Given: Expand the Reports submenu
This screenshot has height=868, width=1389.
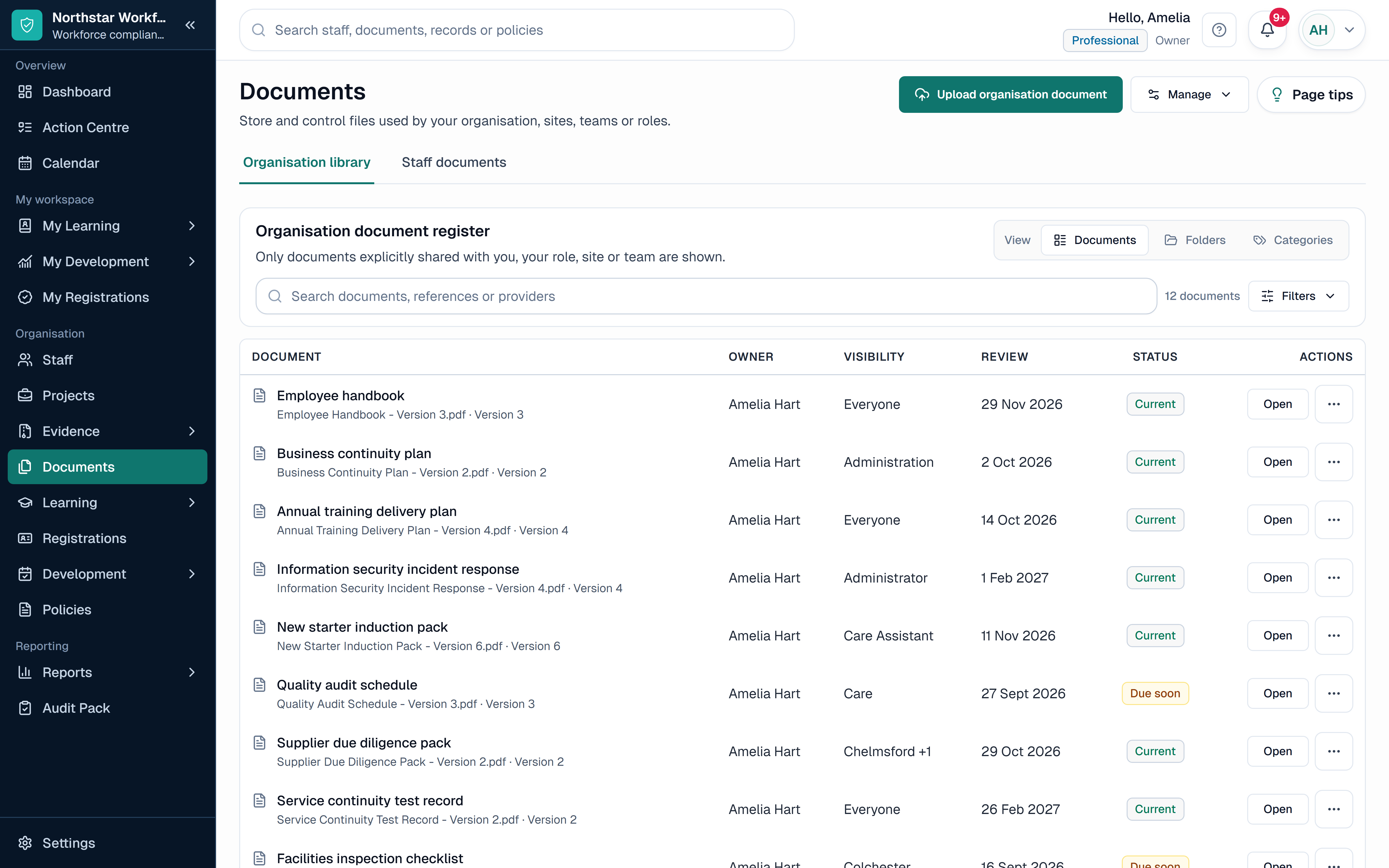Looking at the screenshot, I should pyautogui.click(x=192, y=672).
